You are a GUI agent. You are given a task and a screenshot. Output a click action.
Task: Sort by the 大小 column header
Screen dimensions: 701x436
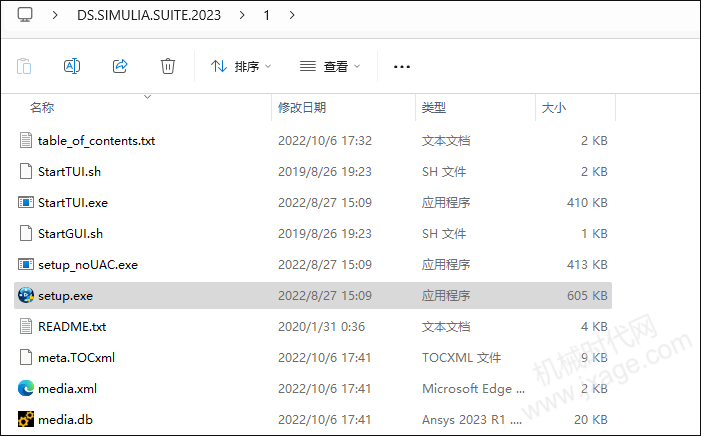click(x=553, y=107)
